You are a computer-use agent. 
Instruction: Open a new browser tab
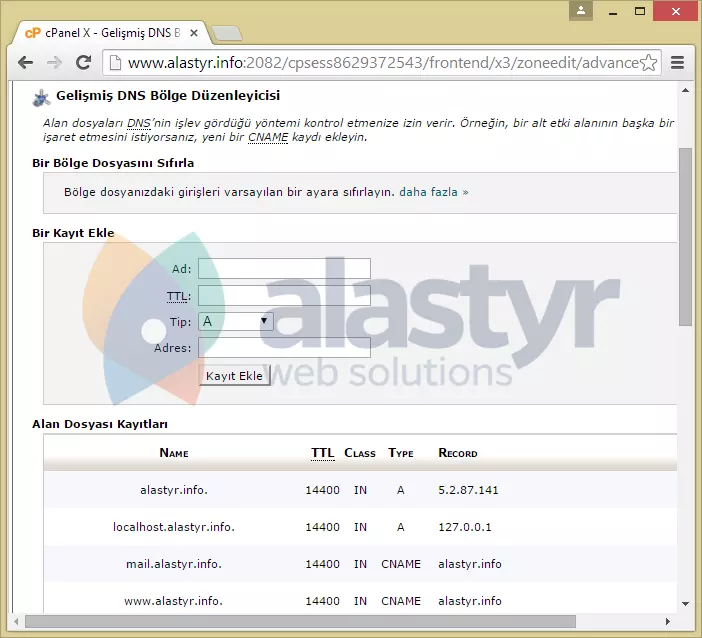coord(227,33)
